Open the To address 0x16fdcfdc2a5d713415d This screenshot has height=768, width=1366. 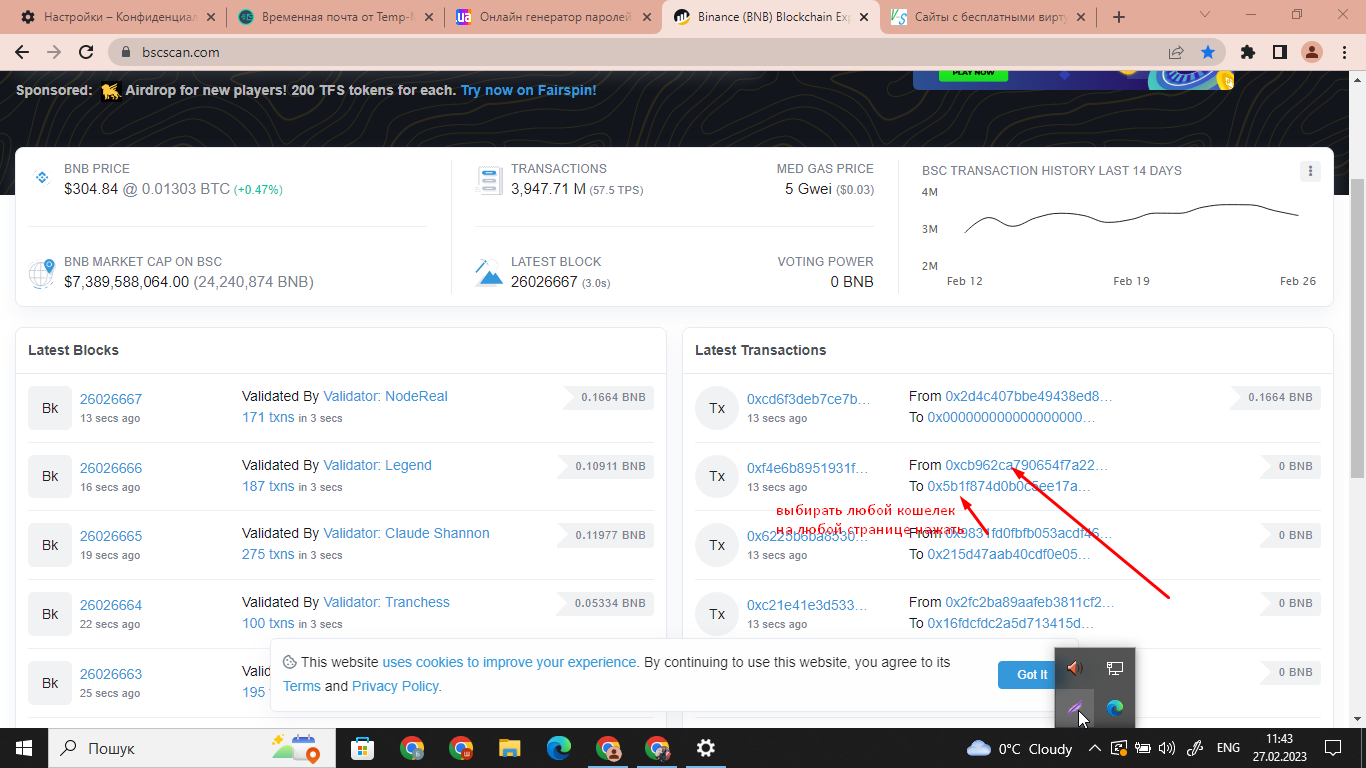[1010, 623]
